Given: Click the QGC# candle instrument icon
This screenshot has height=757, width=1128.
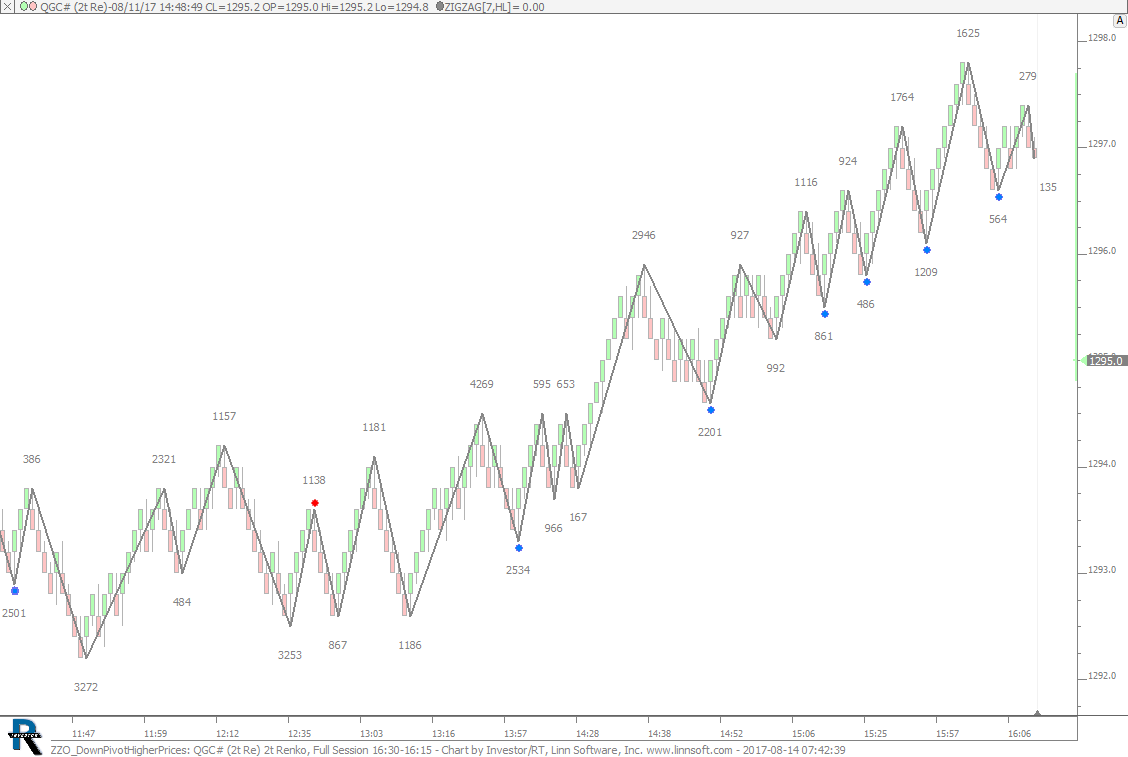Looking at the screenshot, I should [28, 6].
